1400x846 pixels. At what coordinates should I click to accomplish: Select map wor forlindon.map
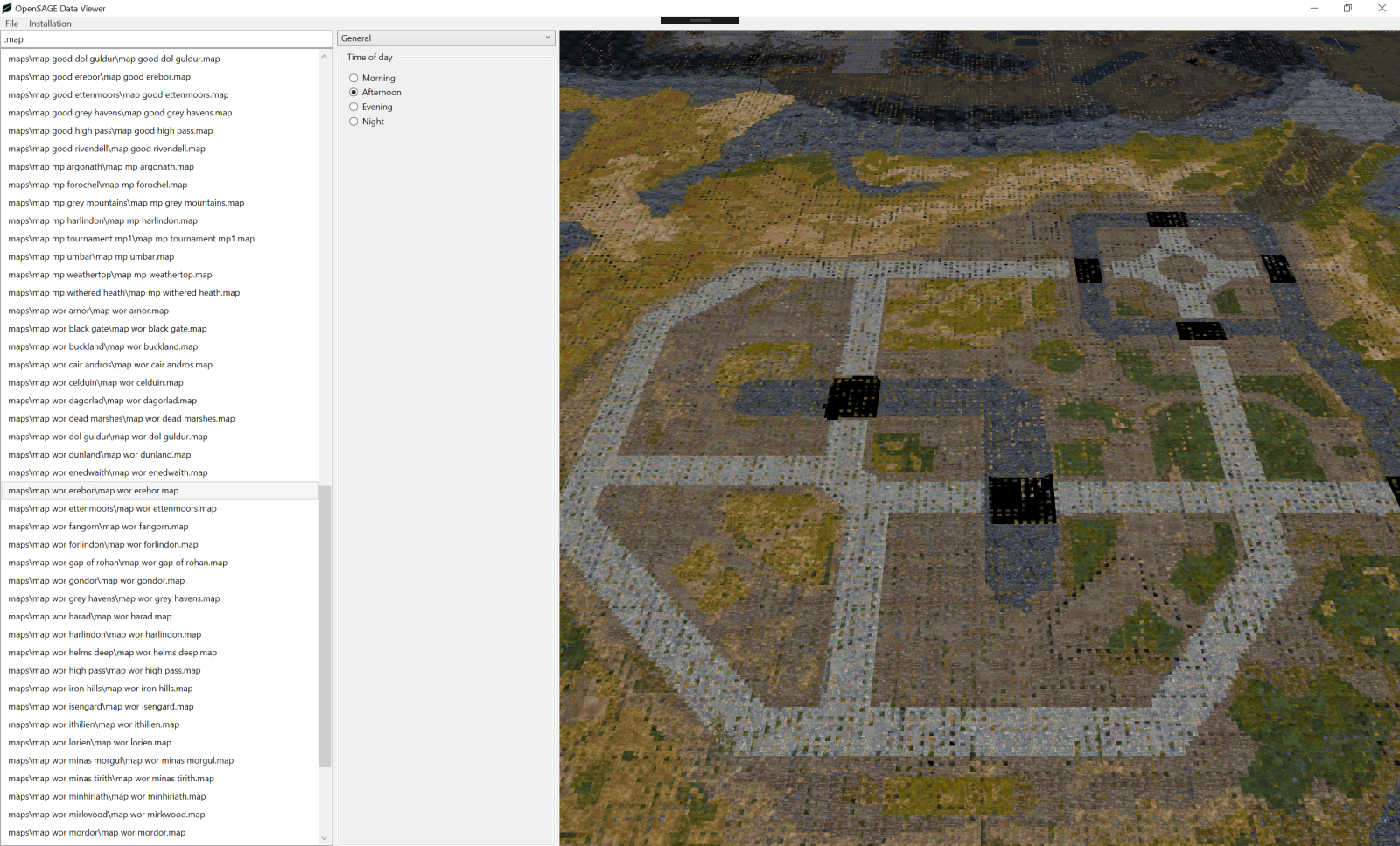159,544
